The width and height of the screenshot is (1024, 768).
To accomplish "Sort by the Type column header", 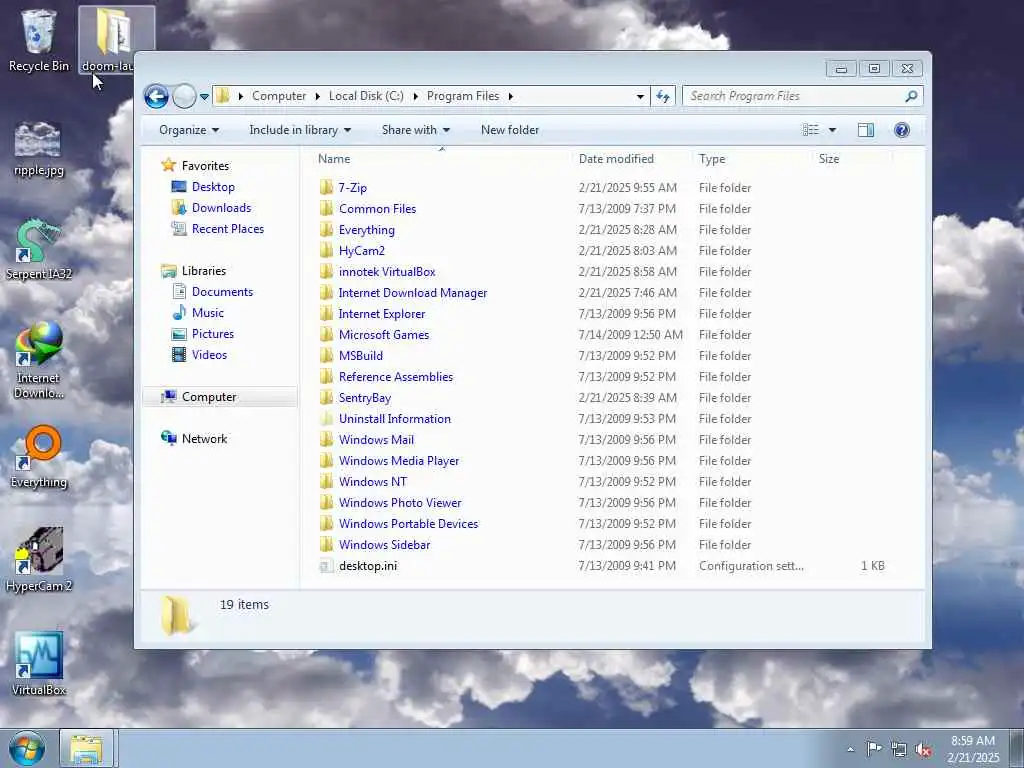I will (x=712, y=159).
